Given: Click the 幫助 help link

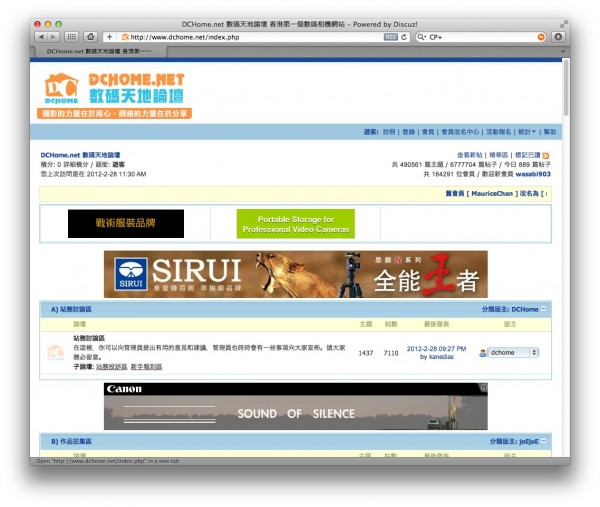Looking at the screenshot, I should pyautogui.click(x=550, y=132).
